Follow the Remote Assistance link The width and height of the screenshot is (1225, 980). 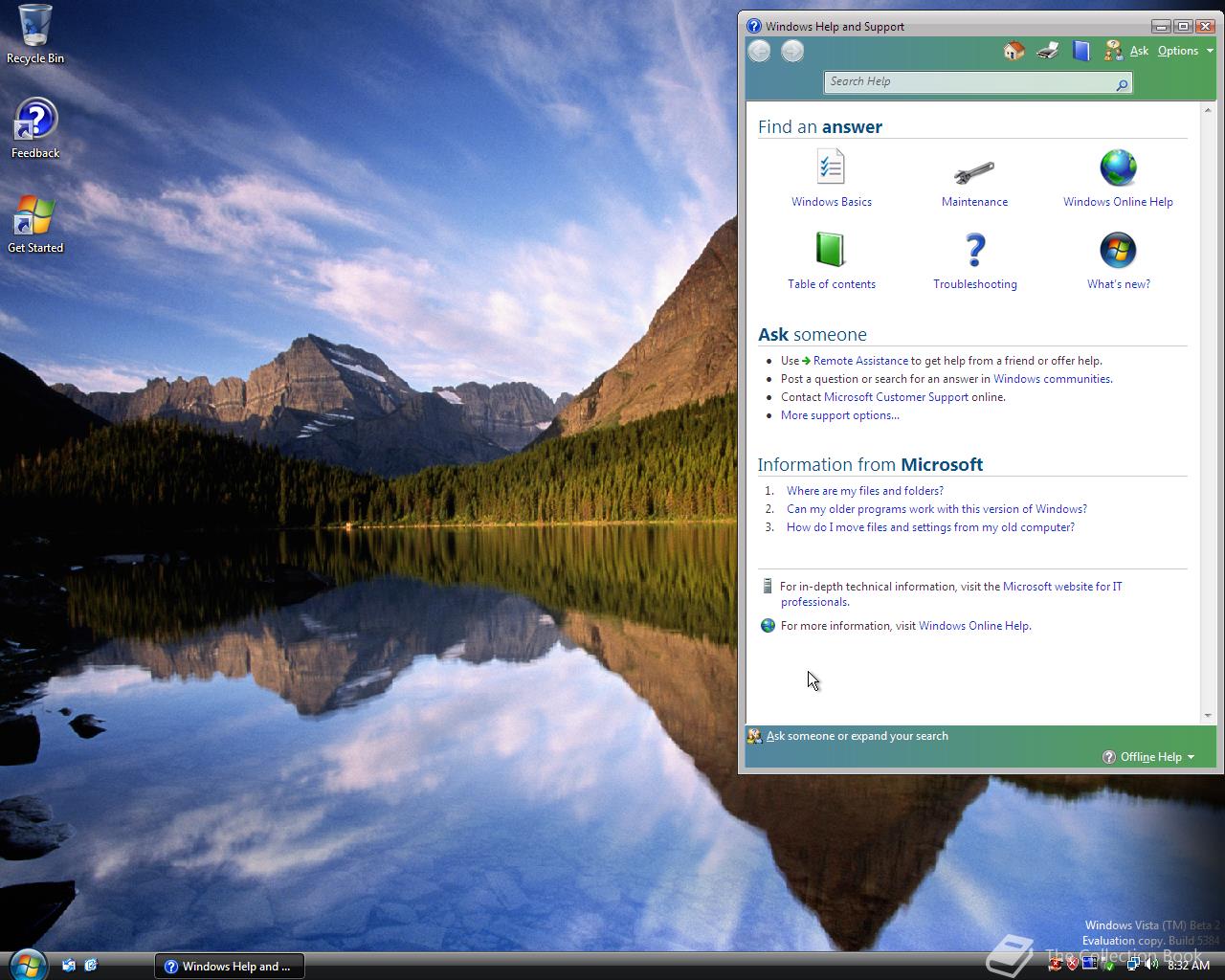tap(860, 361)
